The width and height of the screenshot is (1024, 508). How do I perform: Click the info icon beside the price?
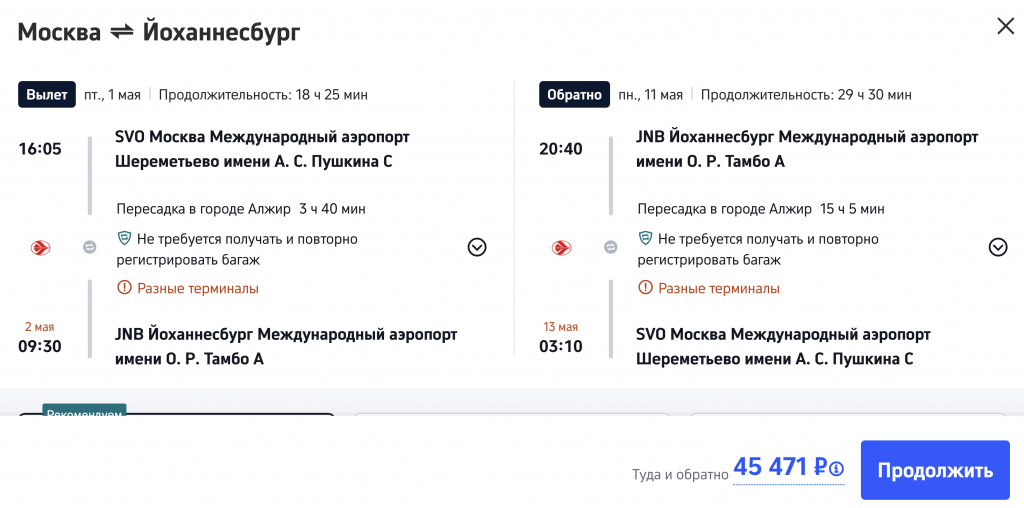836,468
